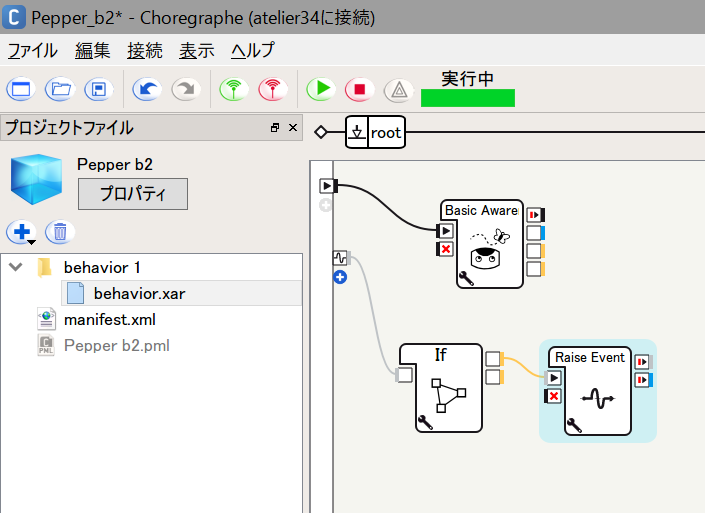This screenshot has width=705, height=513.
Task: Click the If box upper output port
Action: point(494,359)
